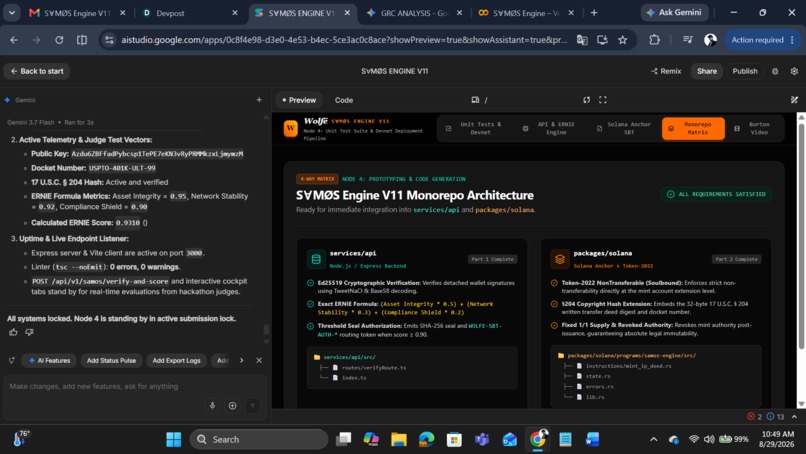
Task: Select the state.rs file
Action: pyautogui.click(x=594, y=376)
